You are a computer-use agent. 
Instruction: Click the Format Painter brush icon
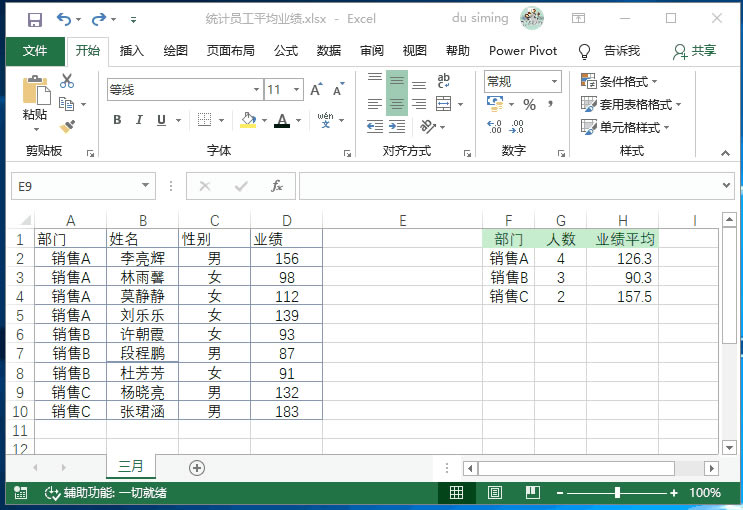[x=67, y=126]
